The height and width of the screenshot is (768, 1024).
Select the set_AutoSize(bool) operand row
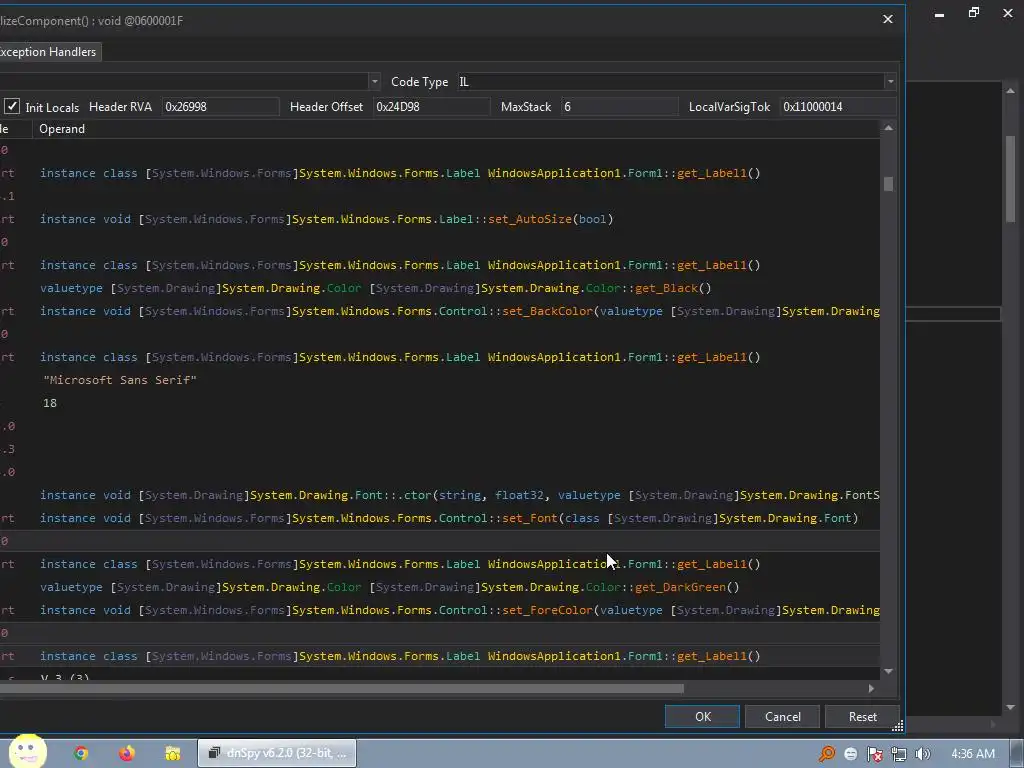tap(327, 219)
